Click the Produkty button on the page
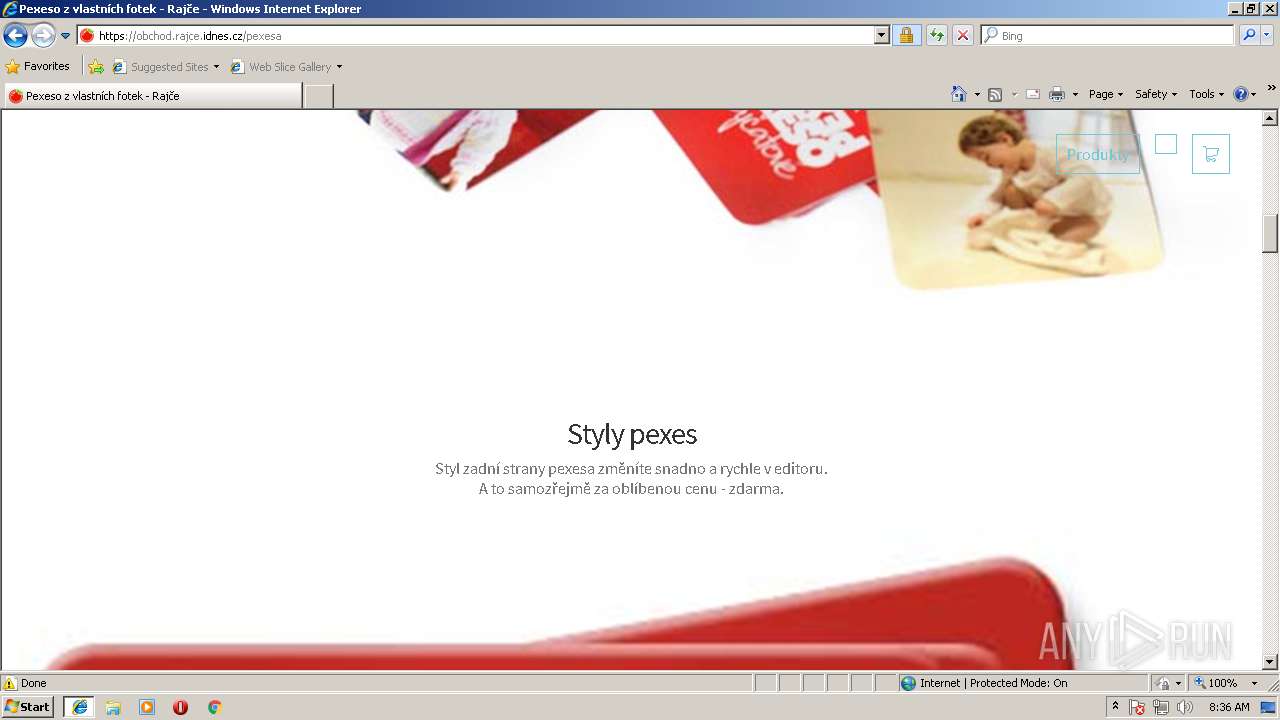1280x720 pixels. pyautogui.click(x=1097, y=154)
